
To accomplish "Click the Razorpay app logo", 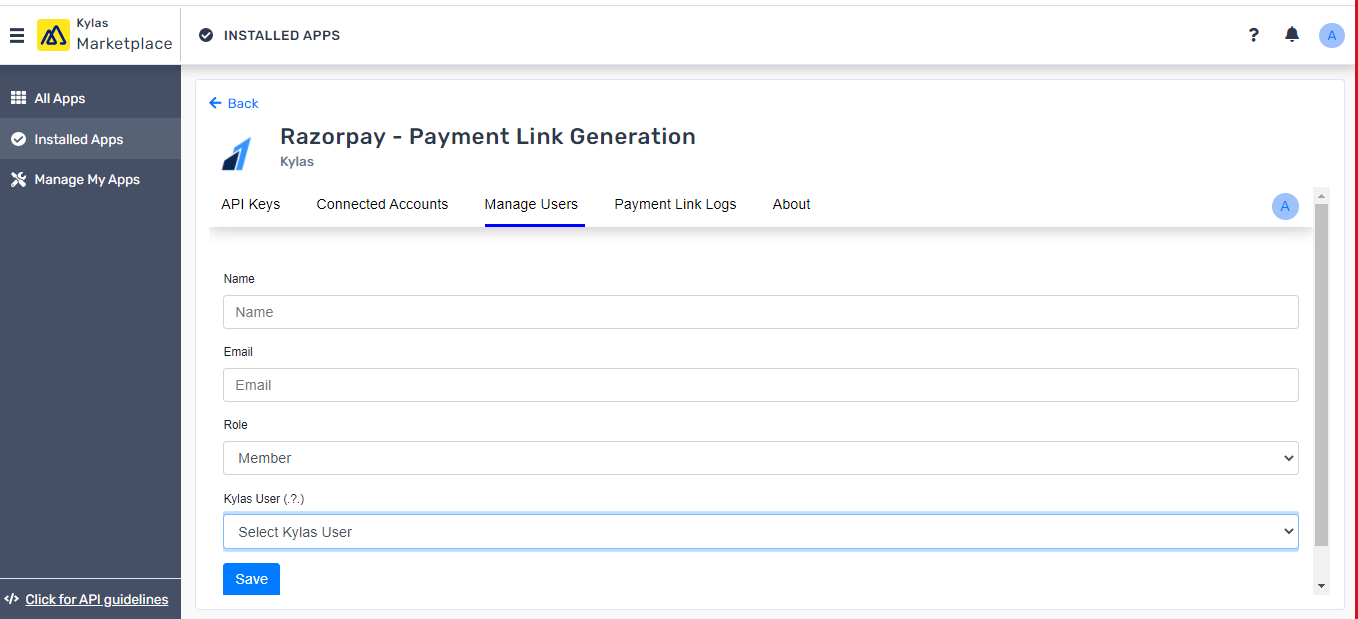I will click(x=237, y=154).
